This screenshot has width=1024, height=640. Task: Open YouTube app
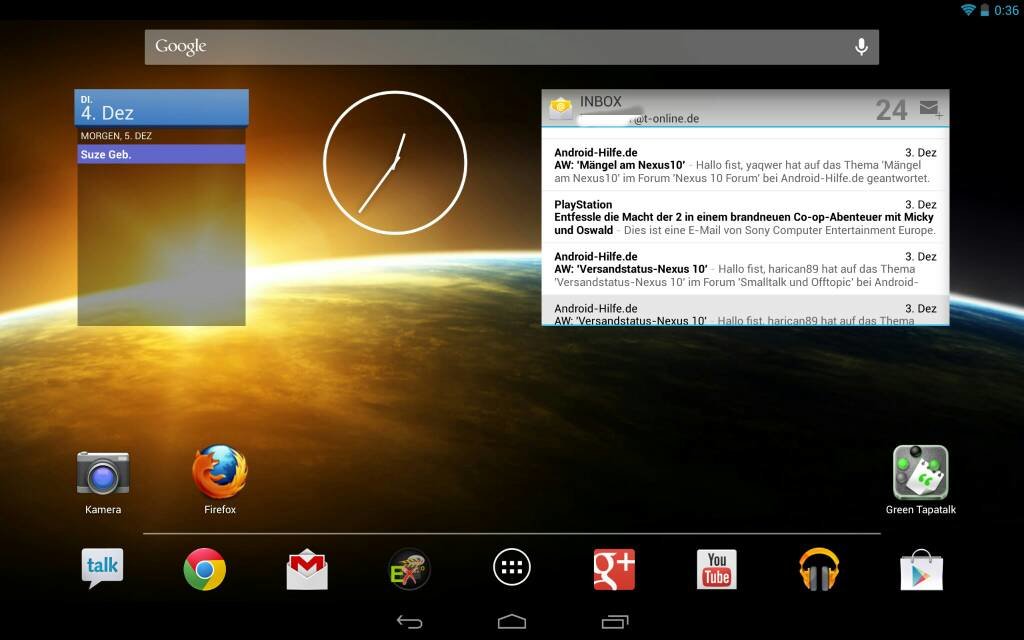716,569
